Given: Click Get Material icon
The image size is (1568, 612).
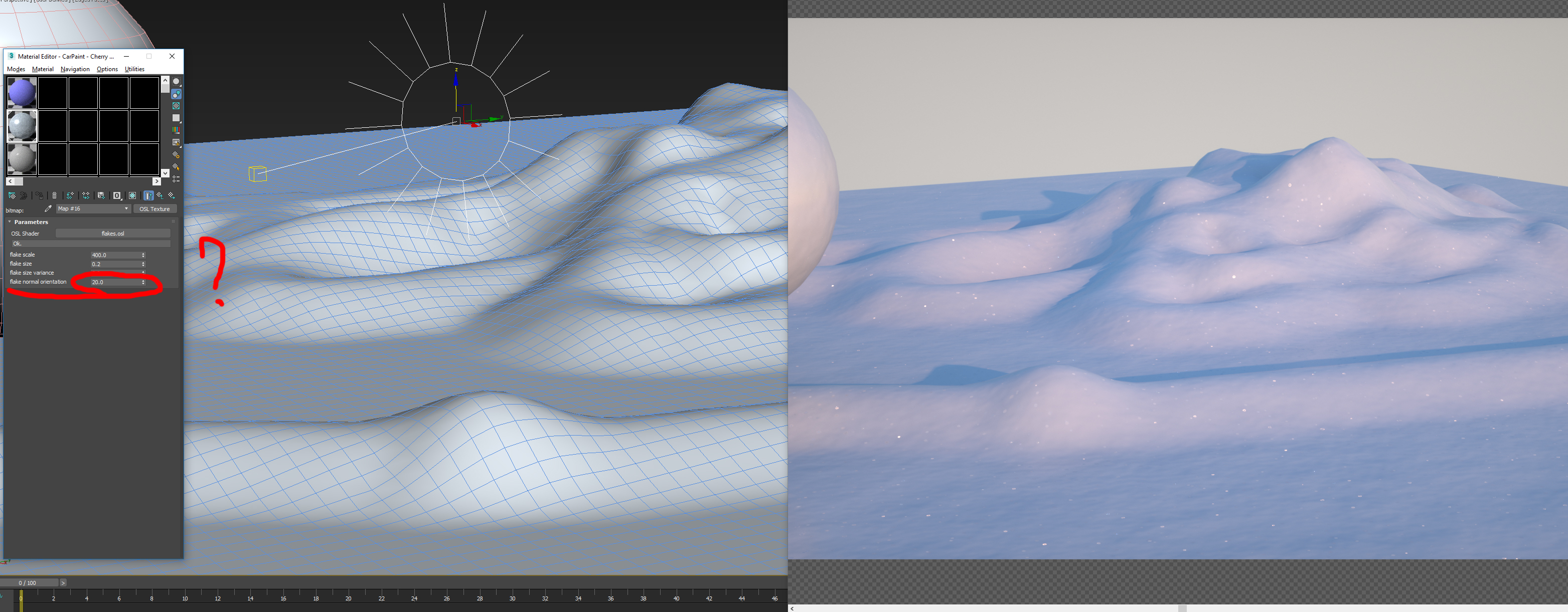Looking at the screenshot, I should [x=12, y=196].
